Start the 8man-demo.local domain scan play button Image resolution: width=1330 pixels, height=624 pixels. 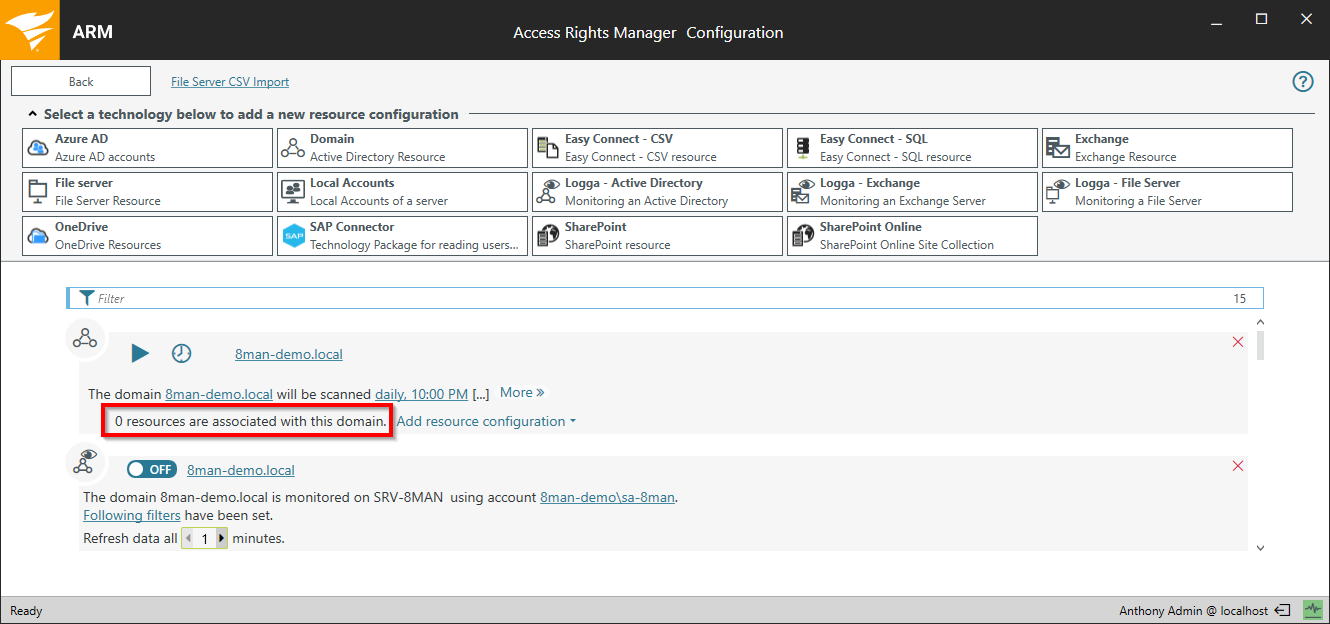click(x=140, y=353)
